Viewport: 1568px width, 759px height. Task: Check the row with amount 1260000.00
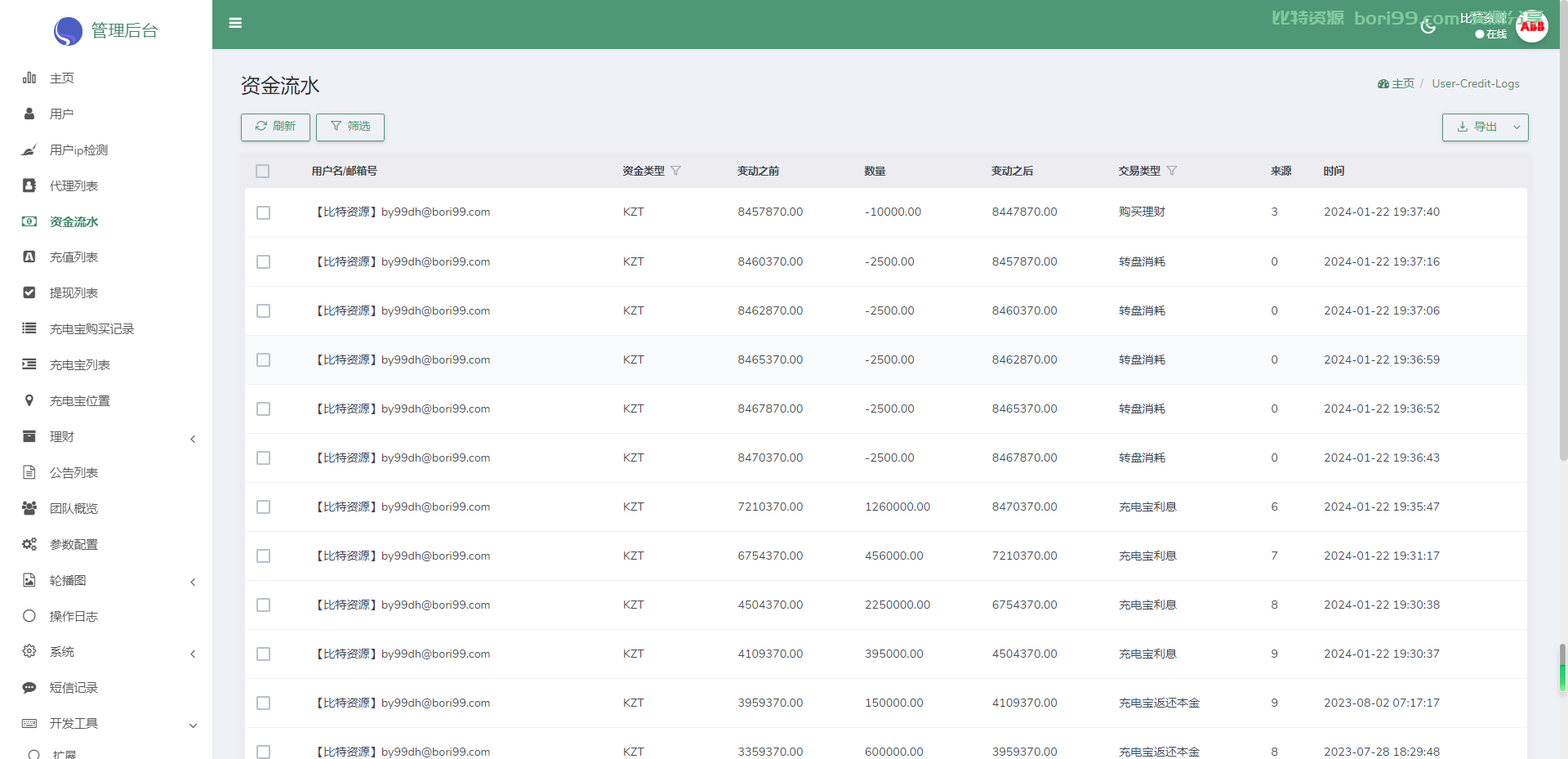(x=263, y=507)
